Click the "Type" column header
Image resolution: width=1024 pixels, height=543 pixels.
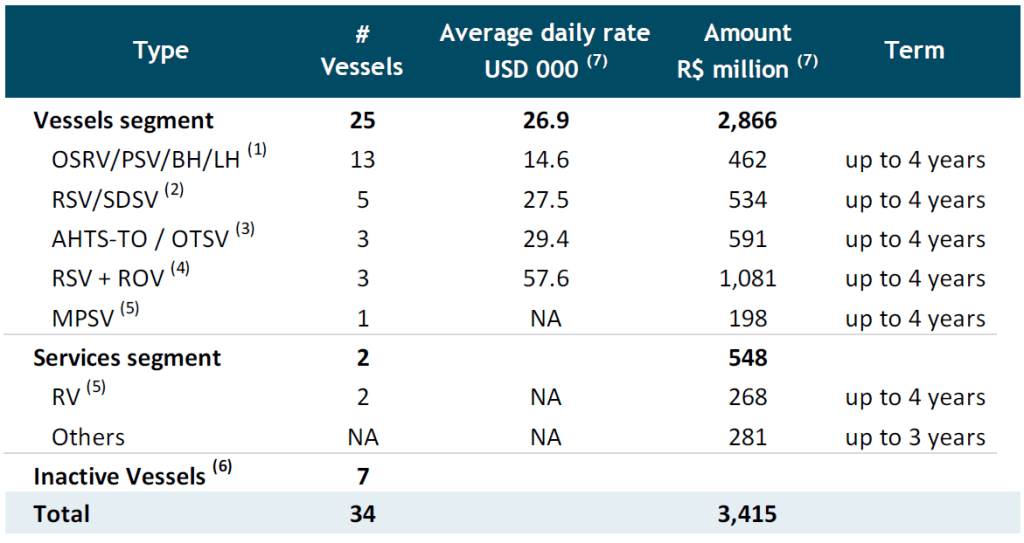(x=161, y=50)
